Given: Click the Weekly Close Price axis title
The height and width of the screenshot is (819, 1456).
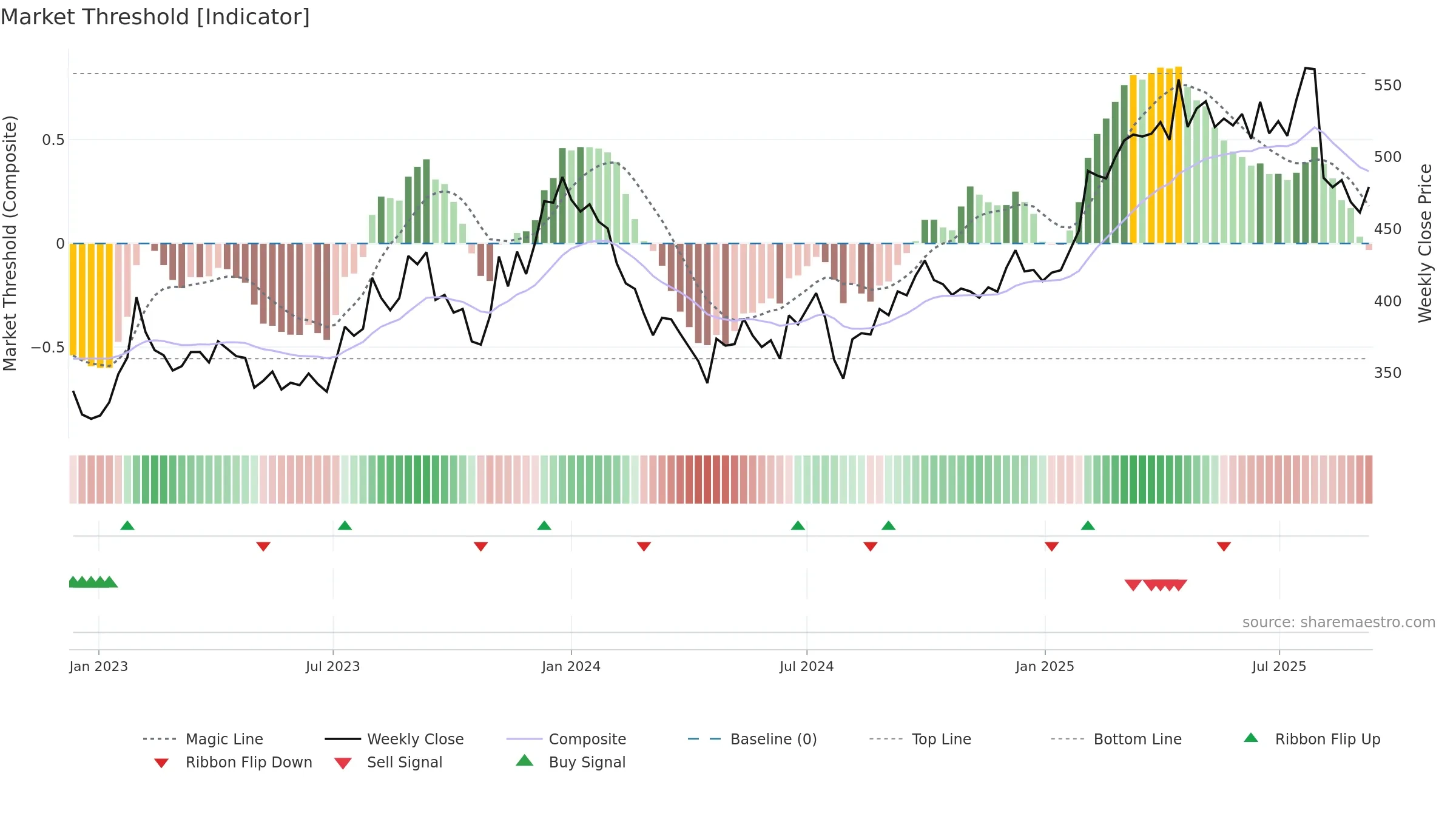Looking at the screenshot, I should tap(1425, 243).
